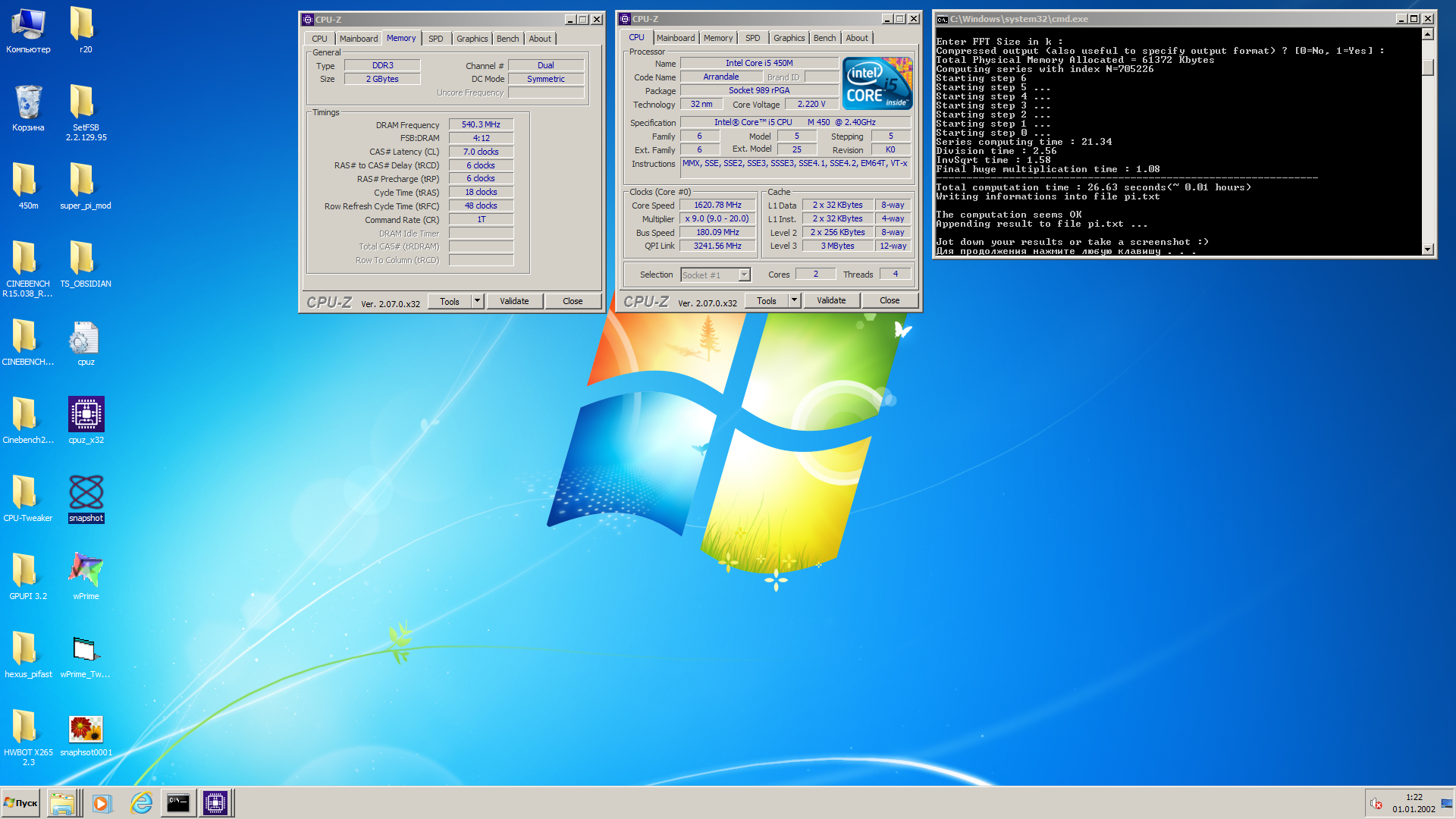The height and width of the screenshot is (819, 1456).
Task: Select the snapshot application icon
Action: (x=86, y=499)
